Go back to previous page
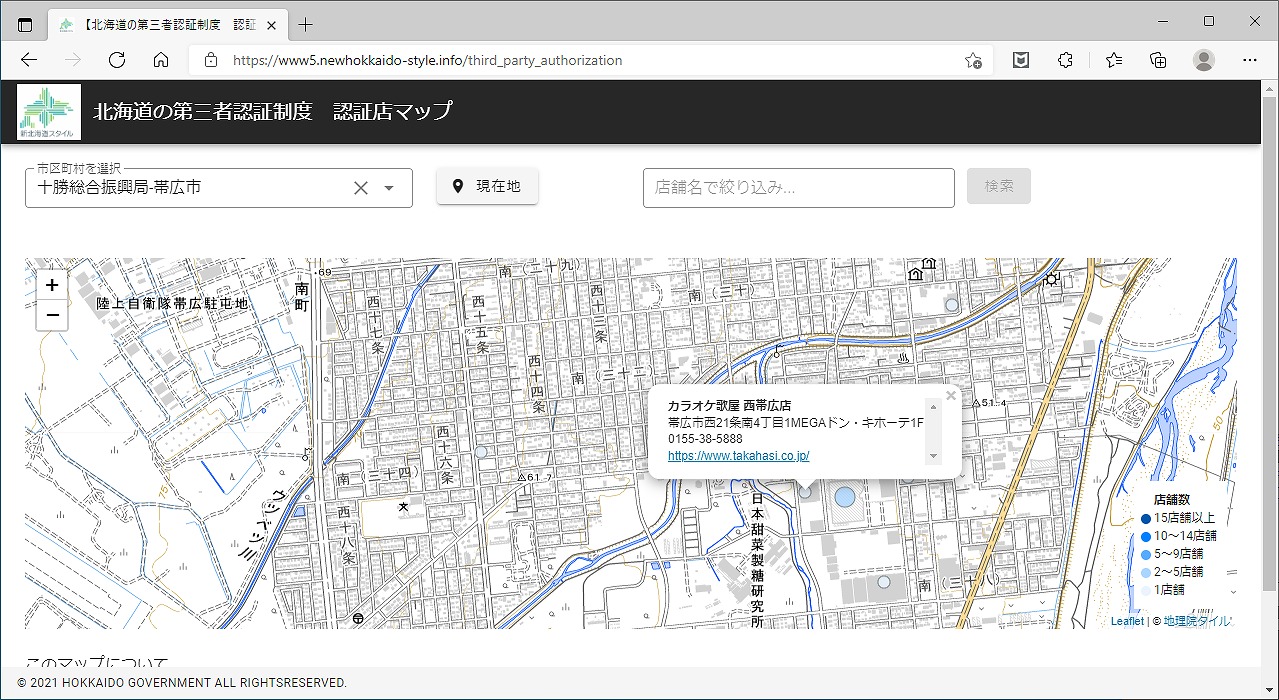 [x=29, y=60]
